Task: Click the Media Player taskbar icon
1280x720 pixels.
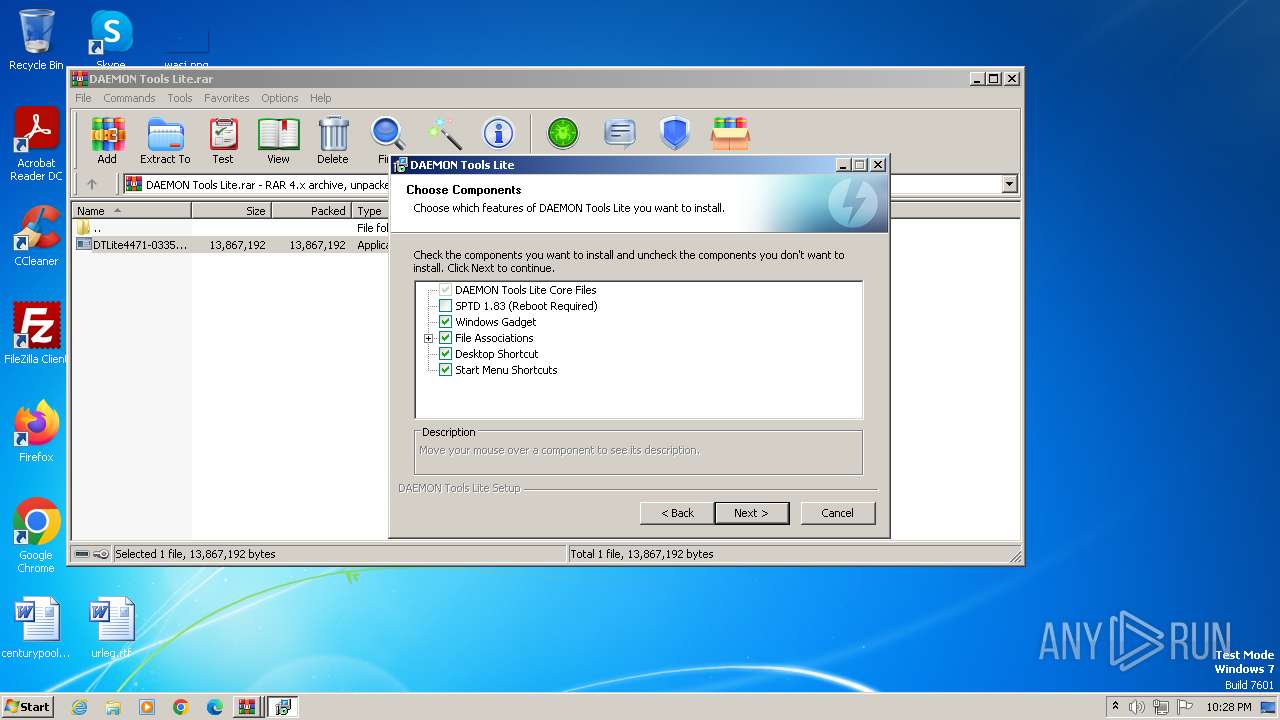Action: (x=147, y=707)
